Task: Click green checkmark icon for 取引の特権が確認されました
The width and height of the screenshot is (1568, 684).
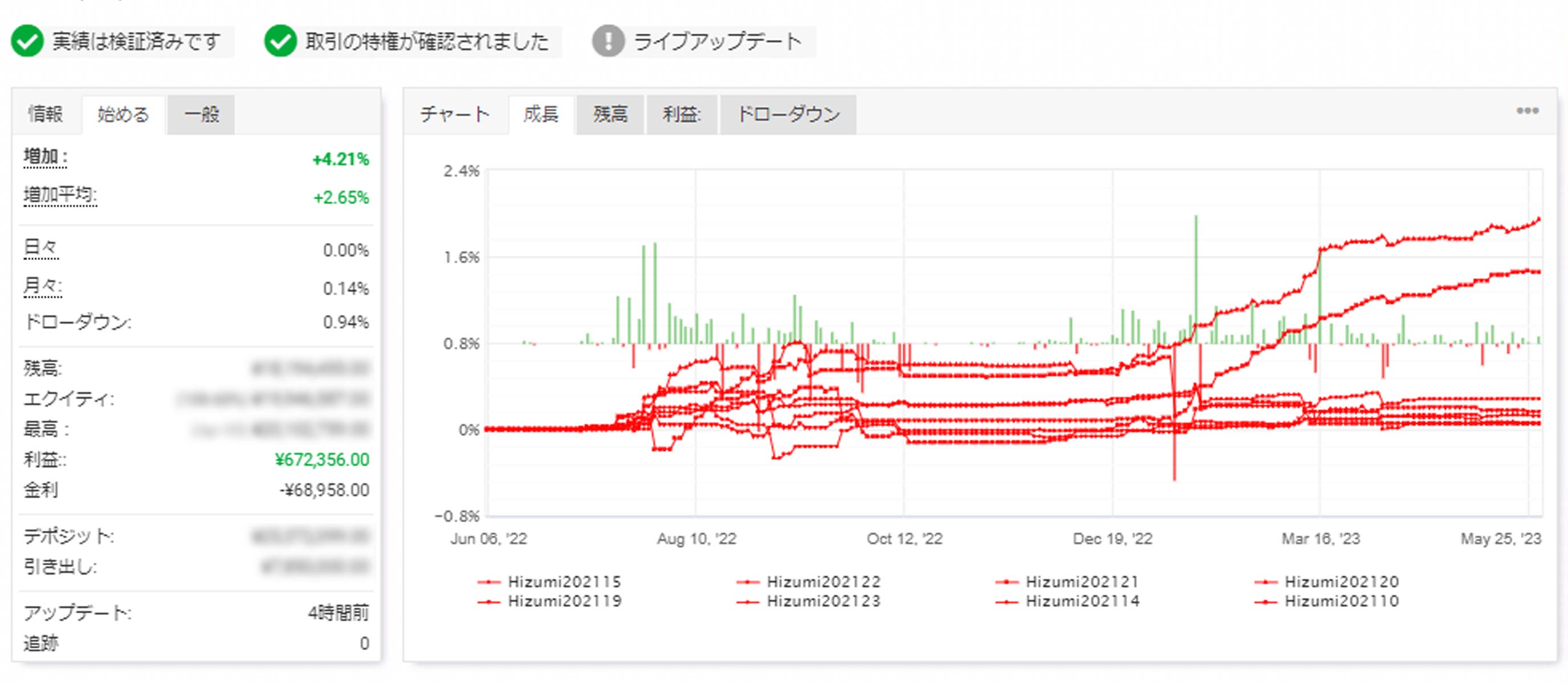Action: tap(280, 42)
